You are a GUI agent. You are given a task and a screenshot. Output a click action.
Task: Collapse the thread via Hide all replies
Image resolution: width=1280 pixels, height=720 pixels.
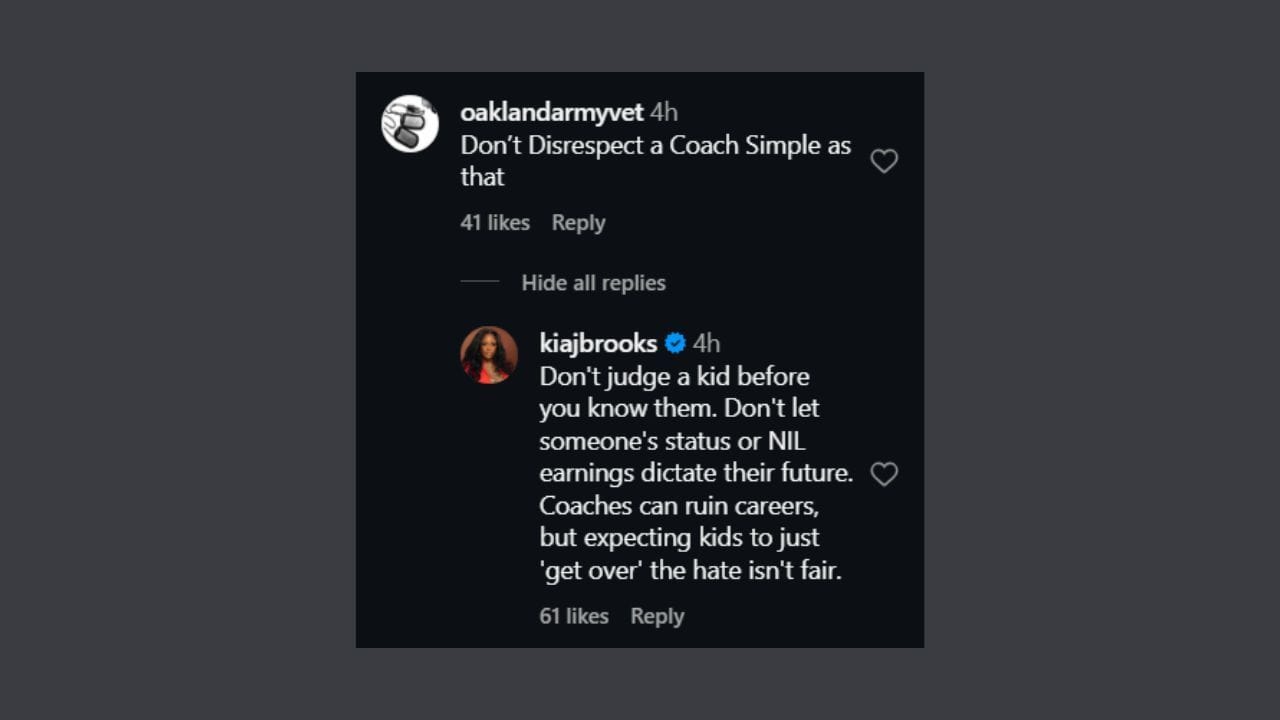coord(592,283)
